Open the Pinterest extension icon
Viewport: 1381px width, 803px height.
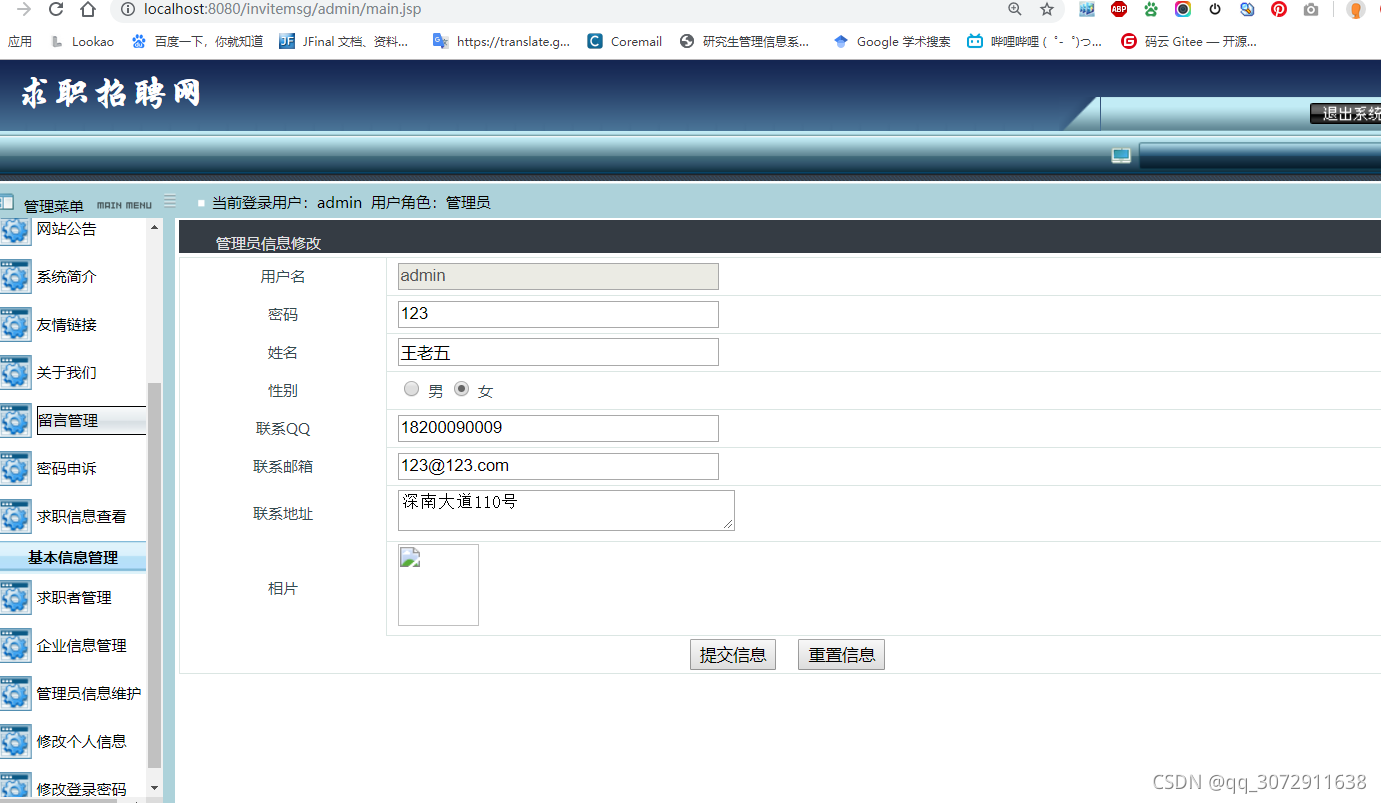tap(1279, 9)
